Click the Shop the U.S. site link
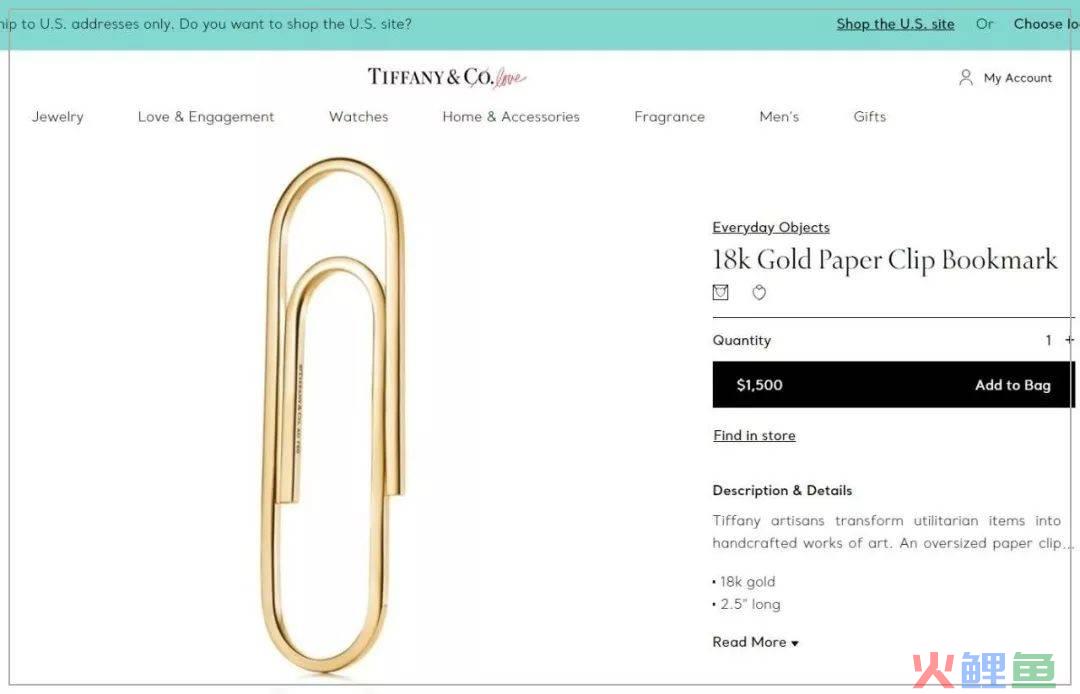Screen dimensions: 1080x694 (895, 24)
